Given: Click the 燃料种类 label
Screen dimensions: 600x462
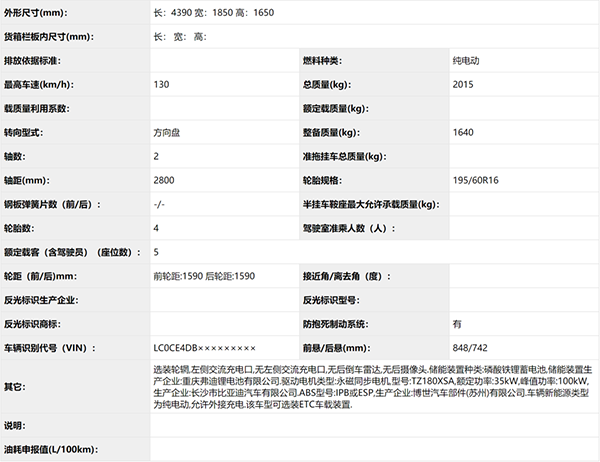Looking at the screenshot, I should click(322, 61).
